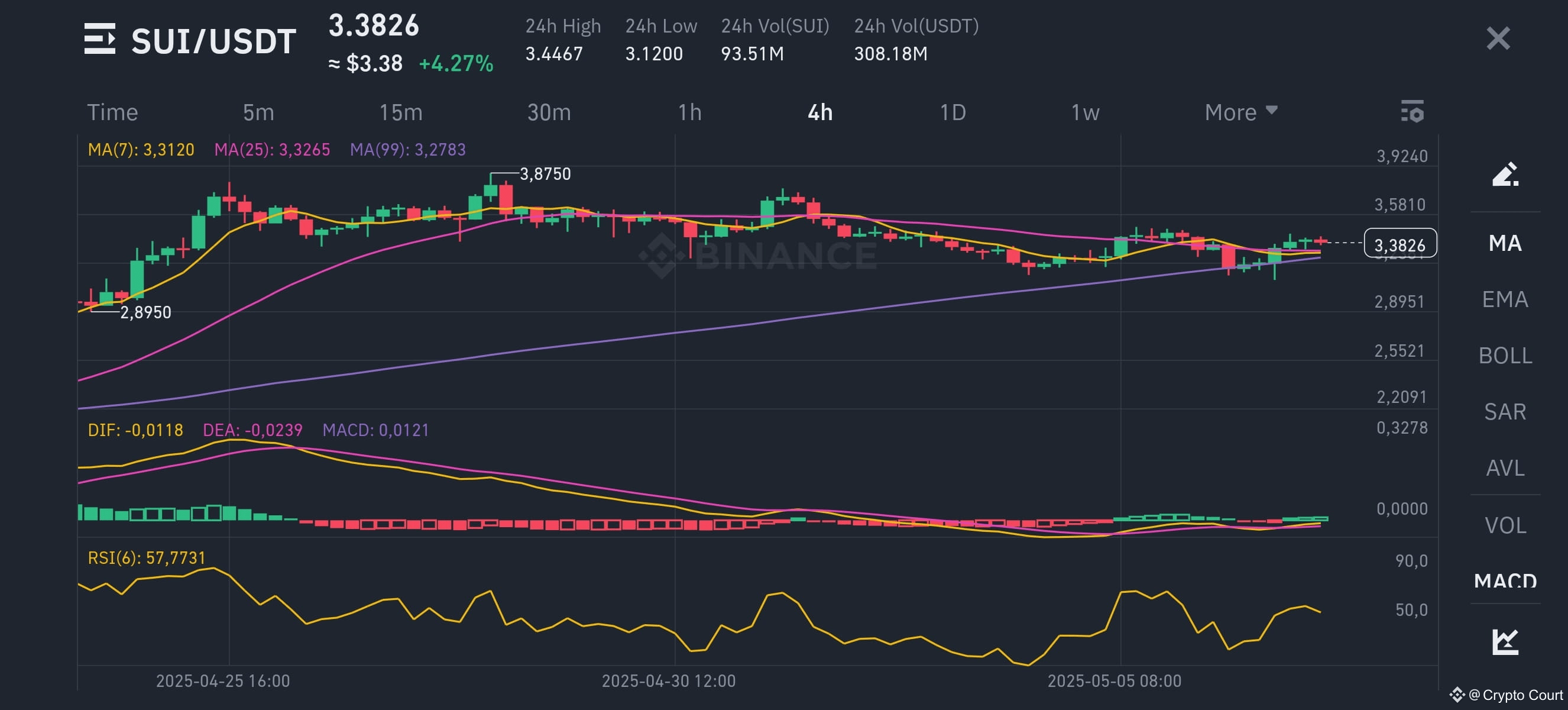1568x710 pixels.
Task: Click the MACD 0,0121 value label
Action: pyautogui.click(x=375, y=430)
